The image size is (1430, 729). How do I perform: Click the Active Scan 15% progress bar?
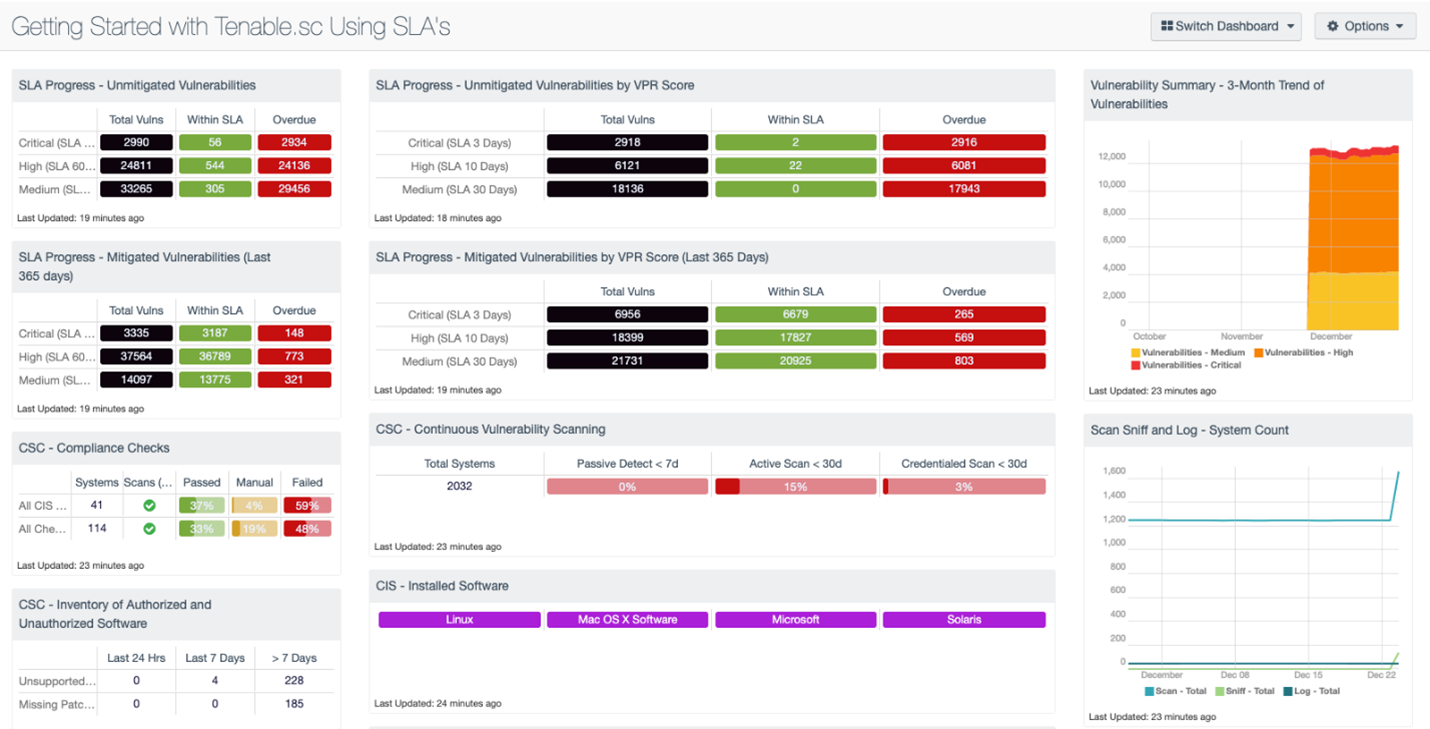[795, 487]
